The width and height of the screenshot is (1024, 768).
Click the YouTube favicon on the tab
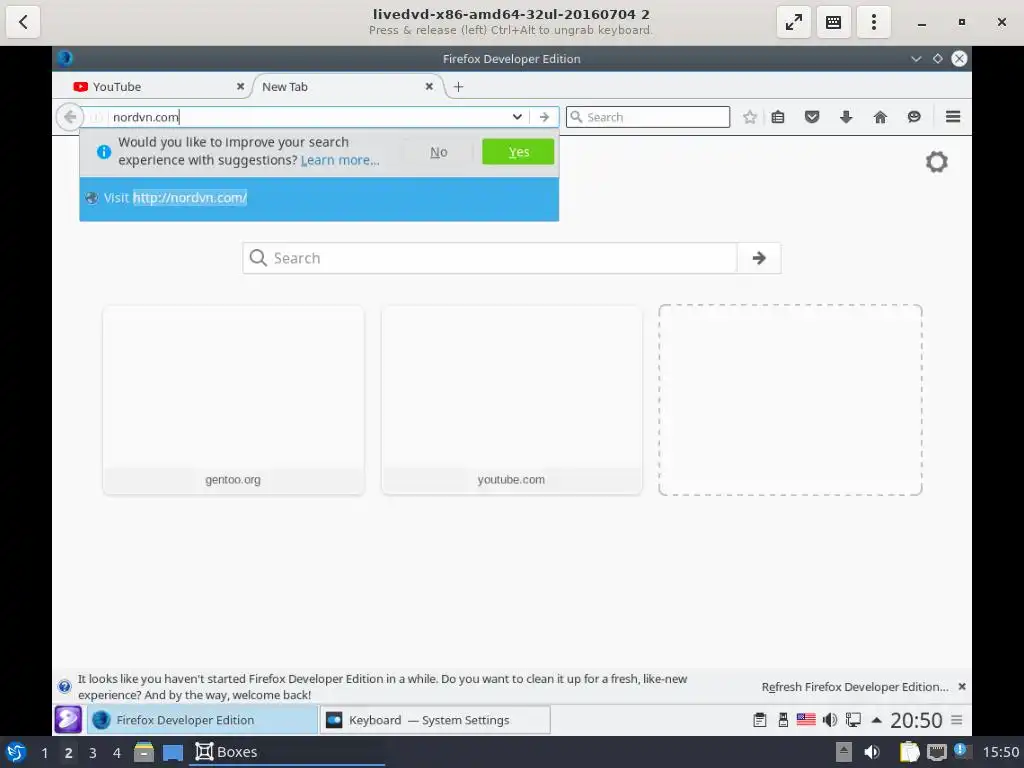click(80, 87)
